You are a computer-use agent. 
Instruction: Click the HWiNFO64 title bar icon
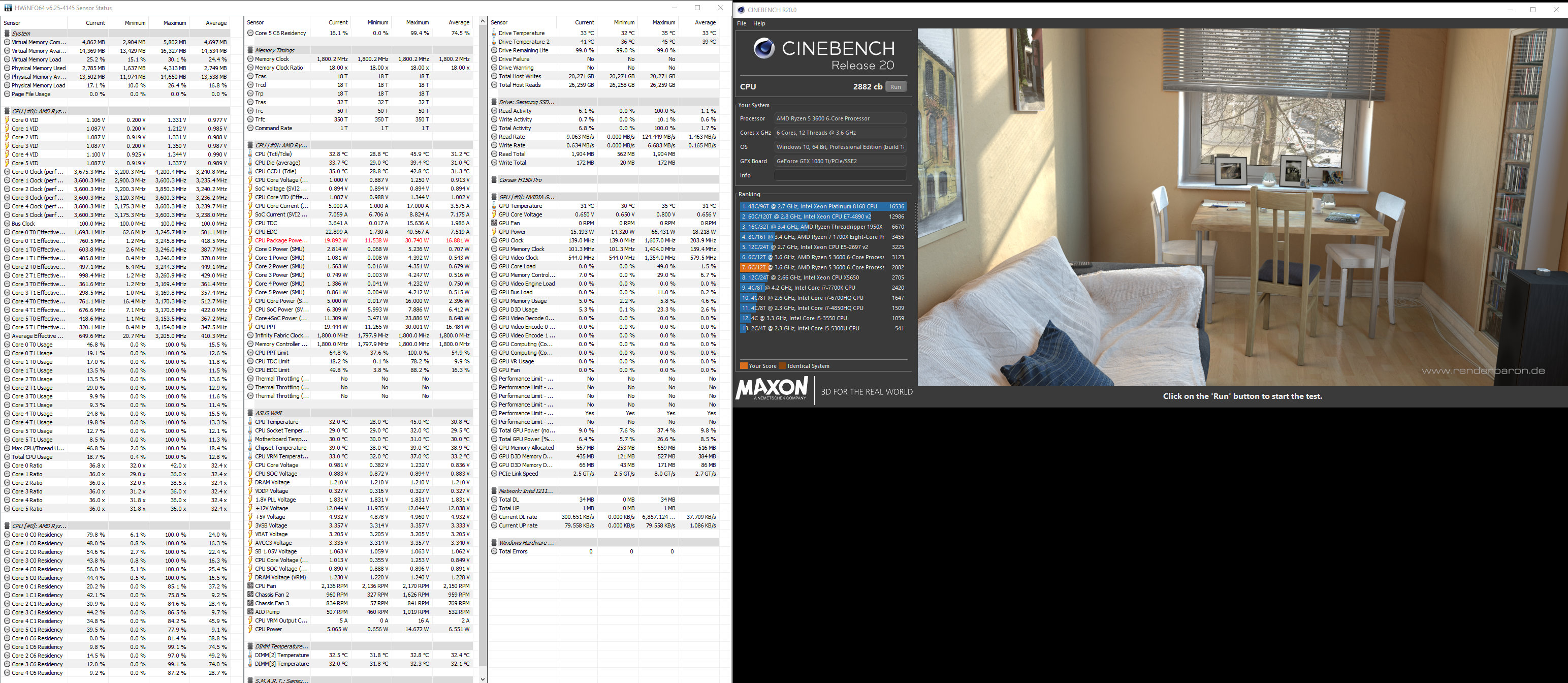click(8, 8)
